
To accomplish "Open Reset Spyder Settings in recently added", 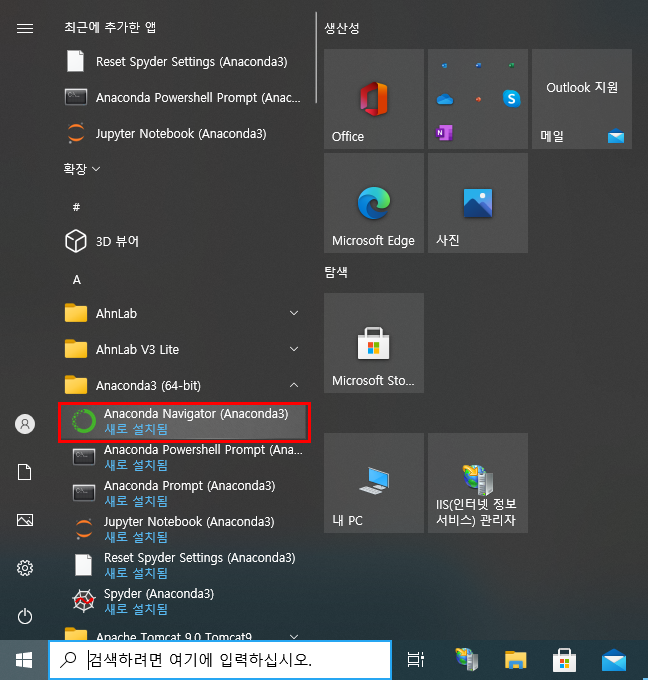I will tap(183, 62).
